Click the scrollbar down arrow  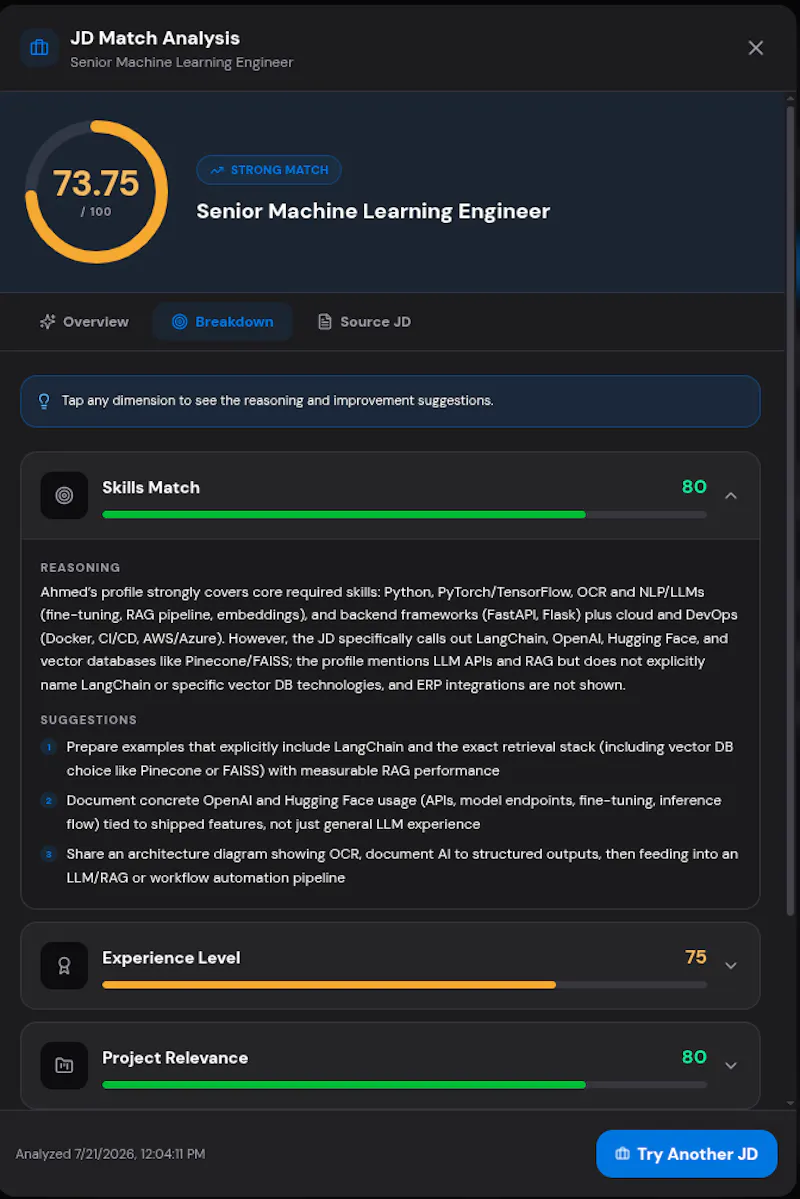(791, 1103)
